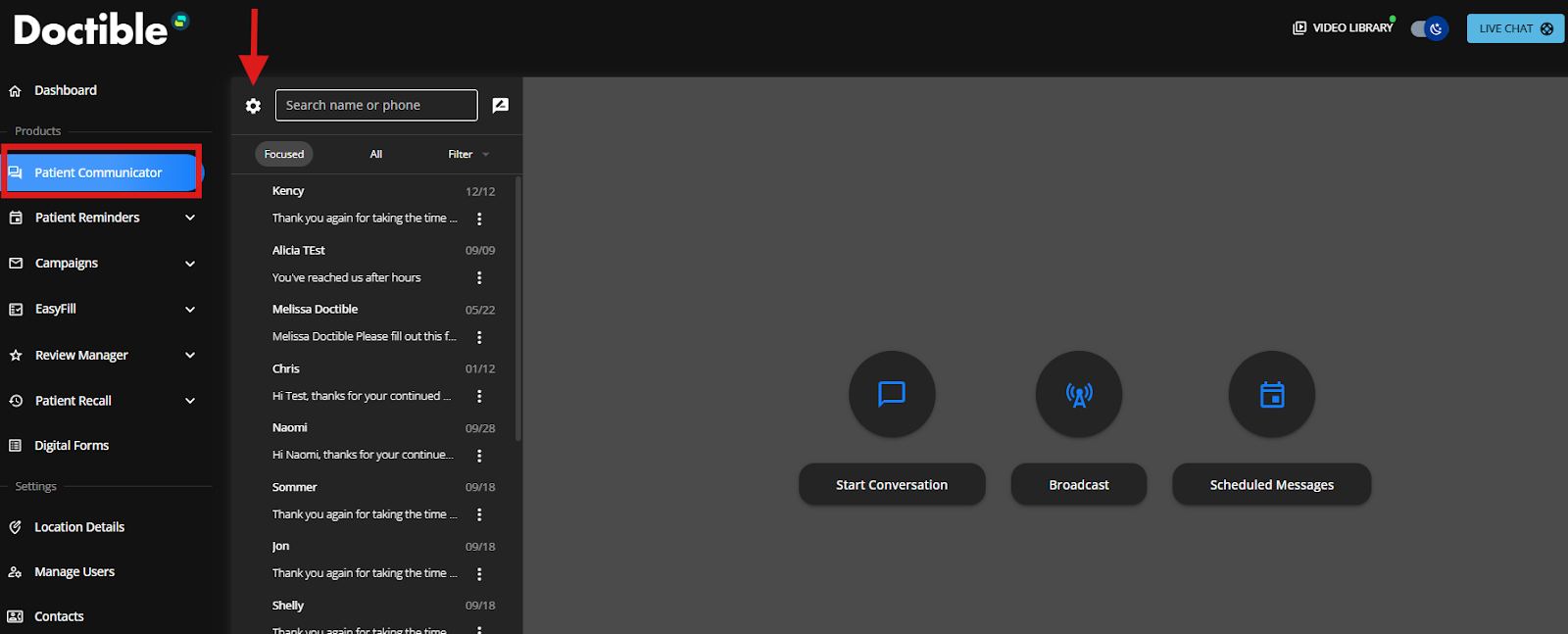Open Patient Communicator menu item
The width and height of the screenshot is (1568, 634).
[102, 172]
